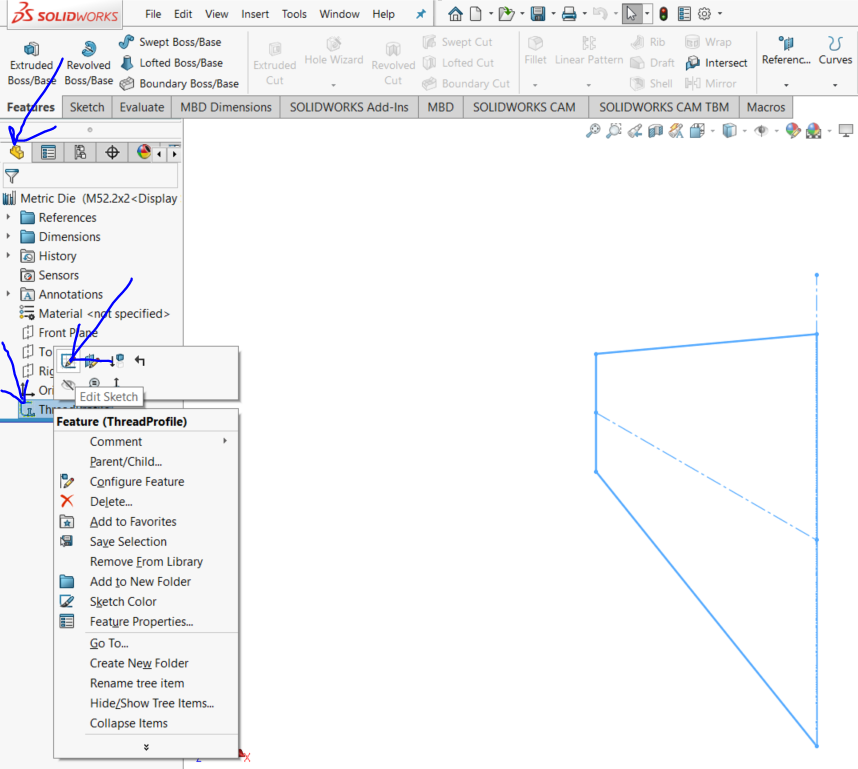Click Swept Boss/Base command

(x=170, y=42)
